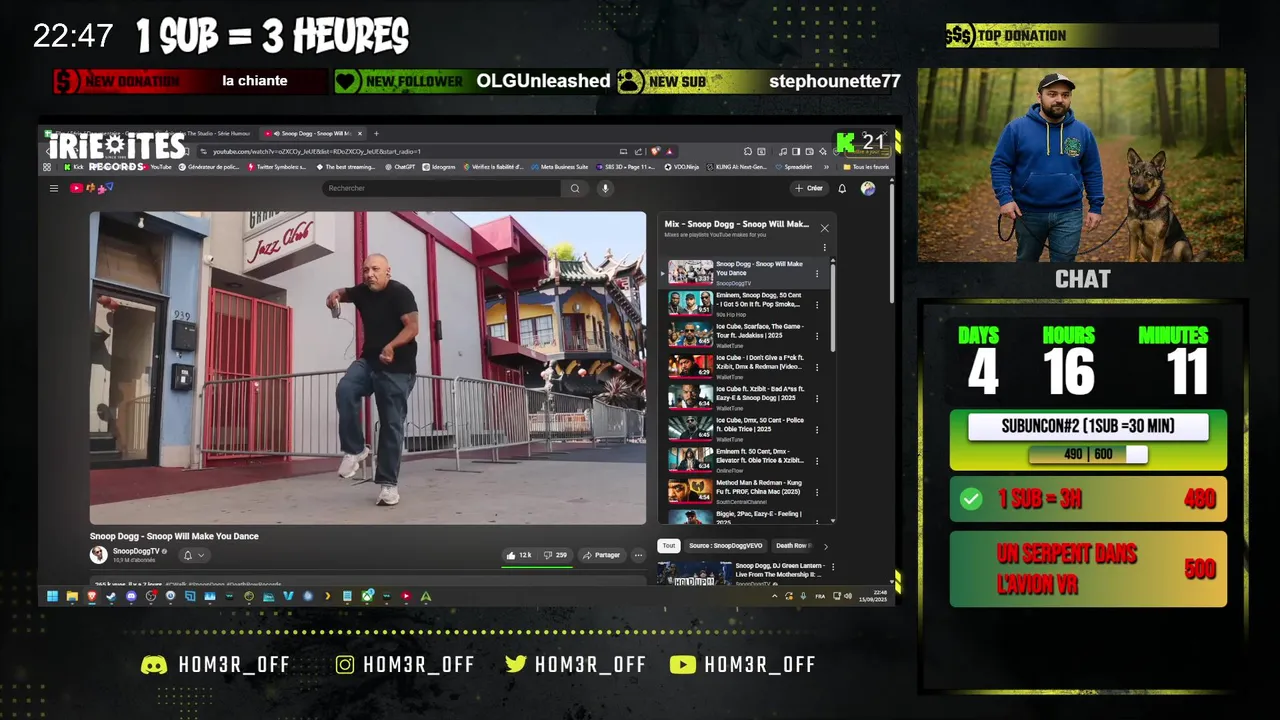Open File Explorer from taskbar
The width and height of the screenshot is (1280, 720).
tap(72, 597)
